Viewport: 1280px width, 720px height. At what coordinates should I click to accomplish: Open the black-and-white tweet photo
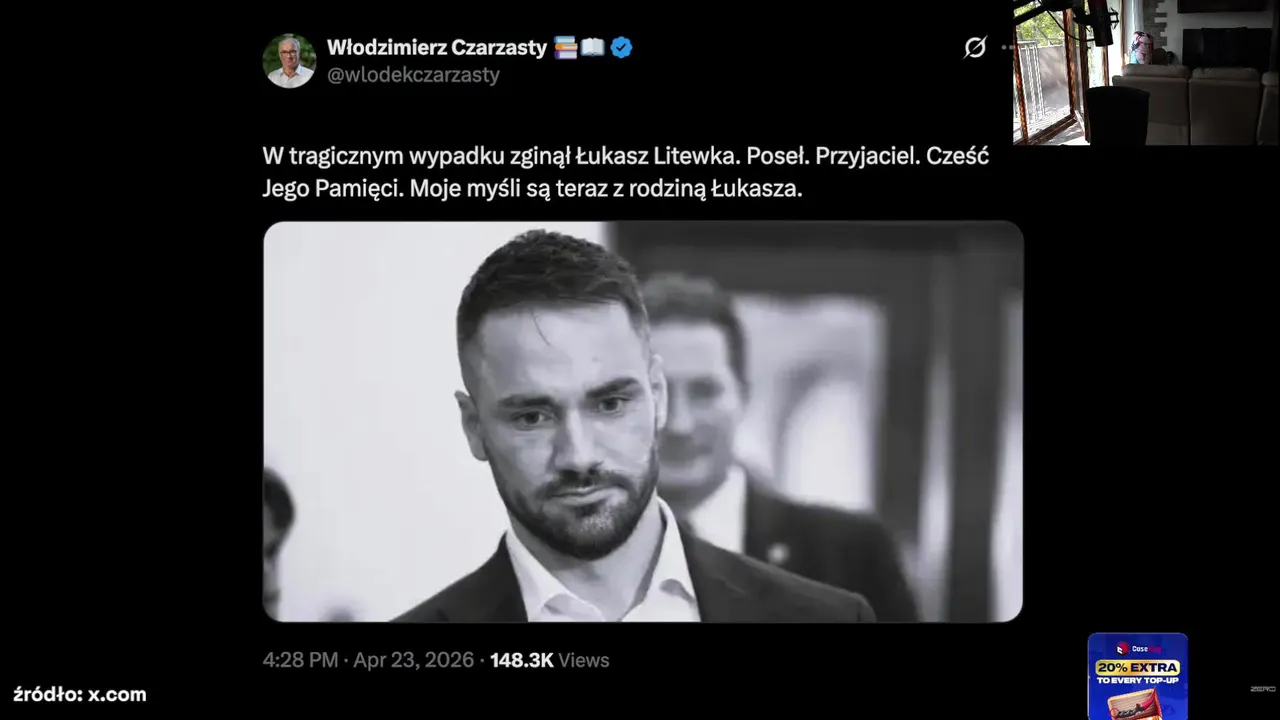coord(643,421)
